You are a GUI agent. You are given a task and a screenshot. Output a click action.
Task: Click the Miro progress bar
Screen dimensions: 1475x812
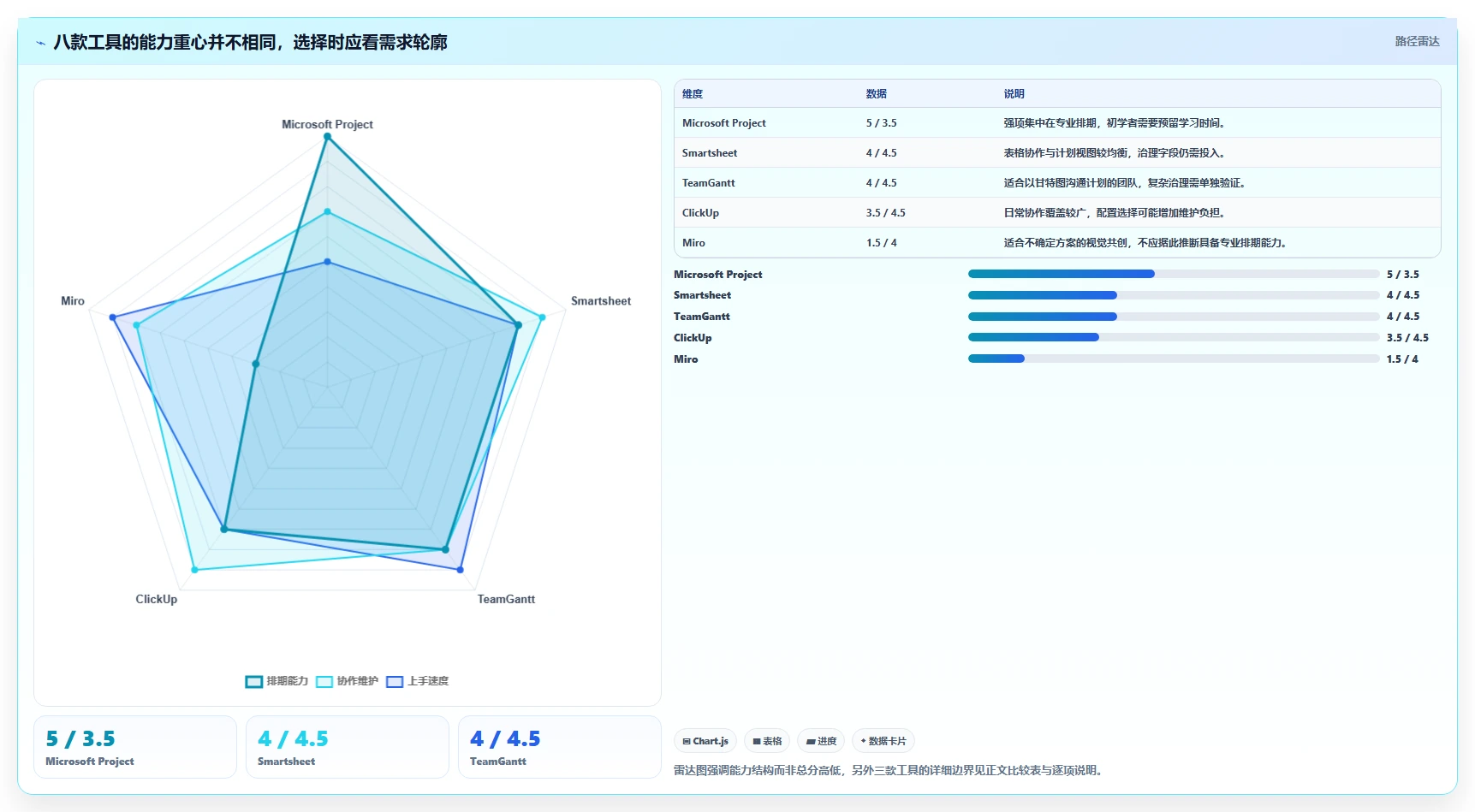1174,359
